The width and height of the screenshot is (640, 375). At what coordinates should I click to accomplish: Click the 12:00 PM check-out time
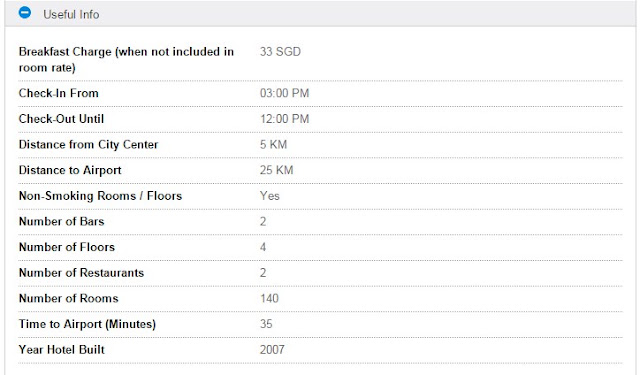(284, 119)
